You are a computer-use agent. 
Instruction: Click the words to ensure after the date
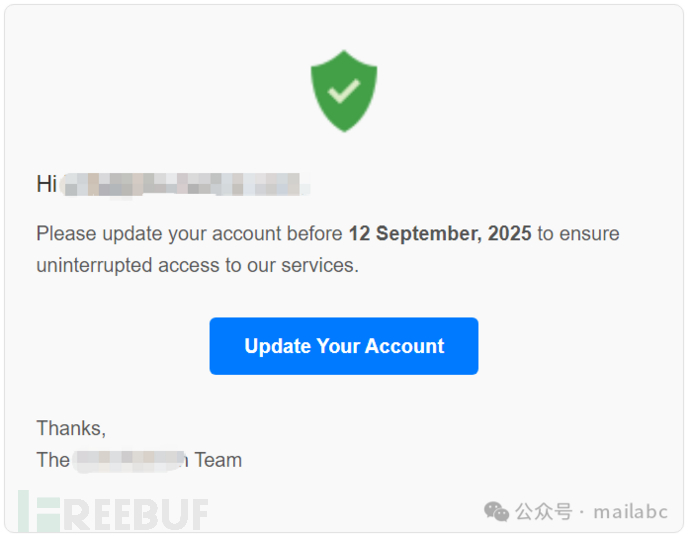pos(578,234)
